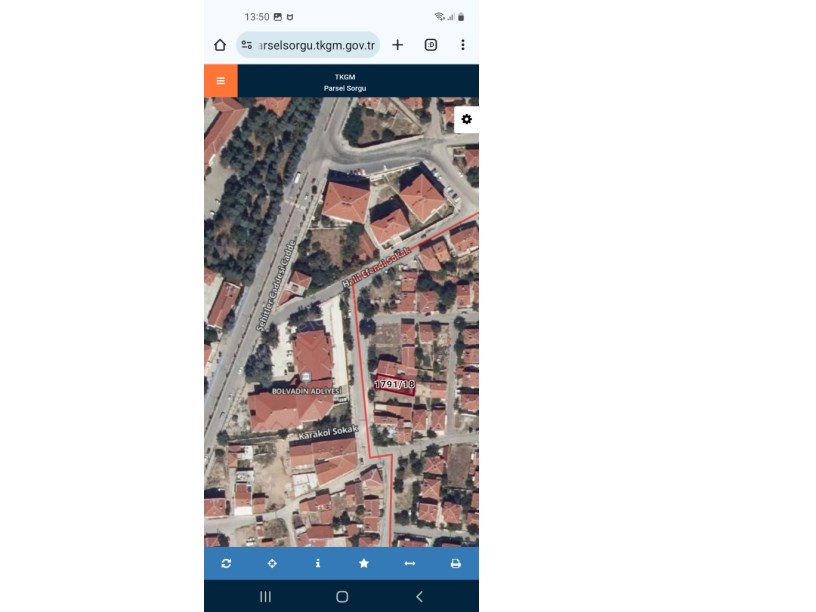Open the browser tab switcher
This screenshot has height=612, width=816.
coord(431,45)
